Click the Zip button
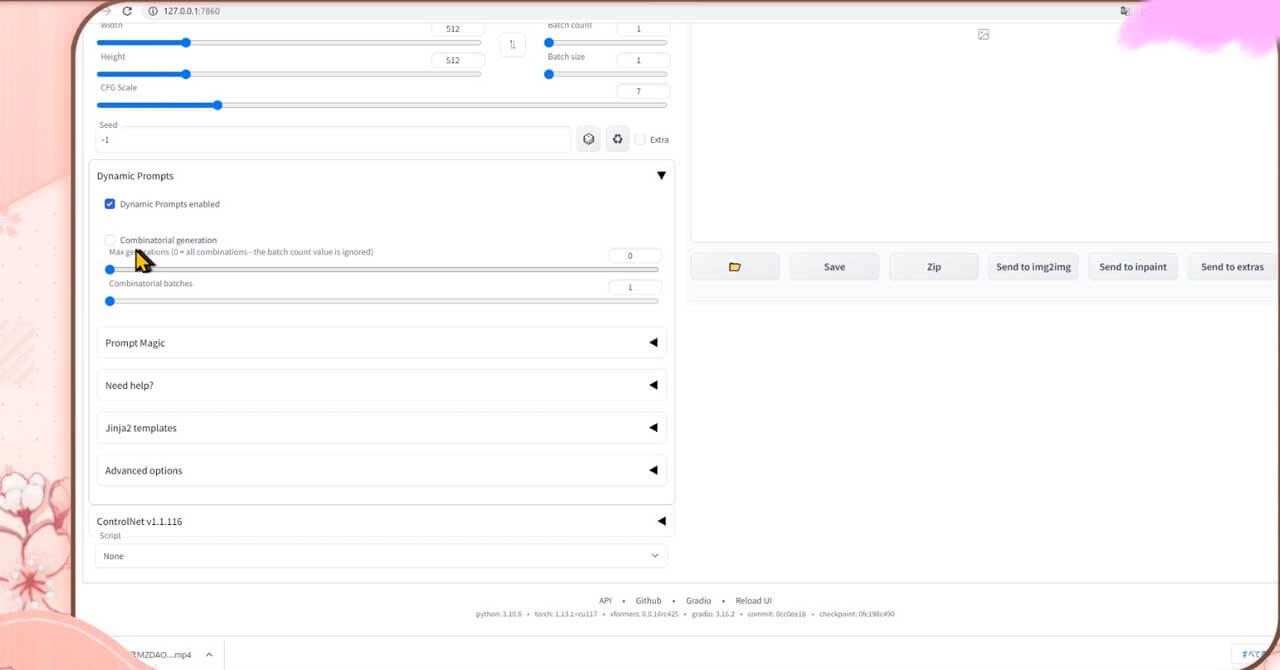Screen dimensions: 1280x670 click(x=934, y=267)
